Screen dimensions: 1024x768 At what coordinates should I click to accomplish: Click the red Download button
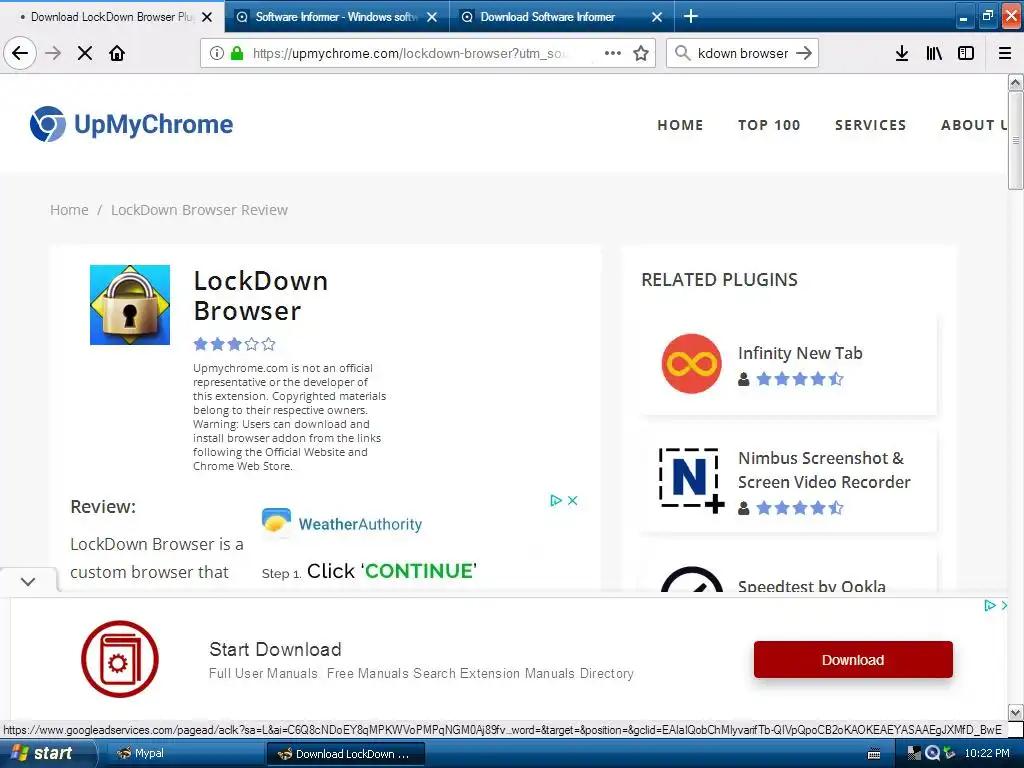pos(853,660)
